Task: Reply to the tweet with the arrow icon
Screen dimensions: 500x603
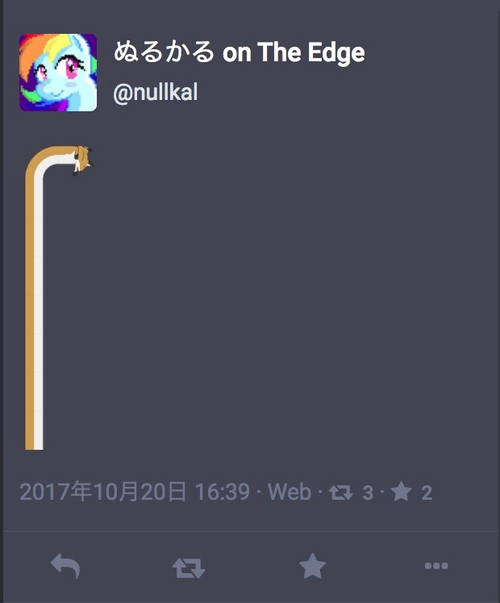Action: coord(65,566)
